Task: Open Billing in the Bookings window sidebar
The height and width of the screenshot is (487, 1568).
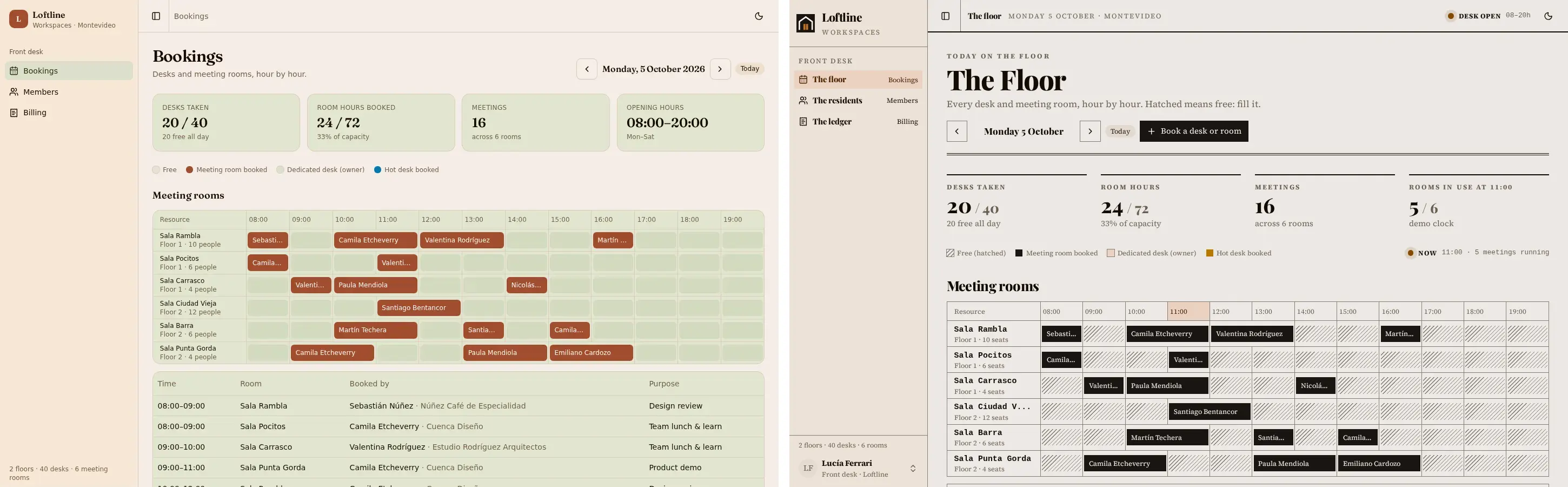Action: coord(69,112)
